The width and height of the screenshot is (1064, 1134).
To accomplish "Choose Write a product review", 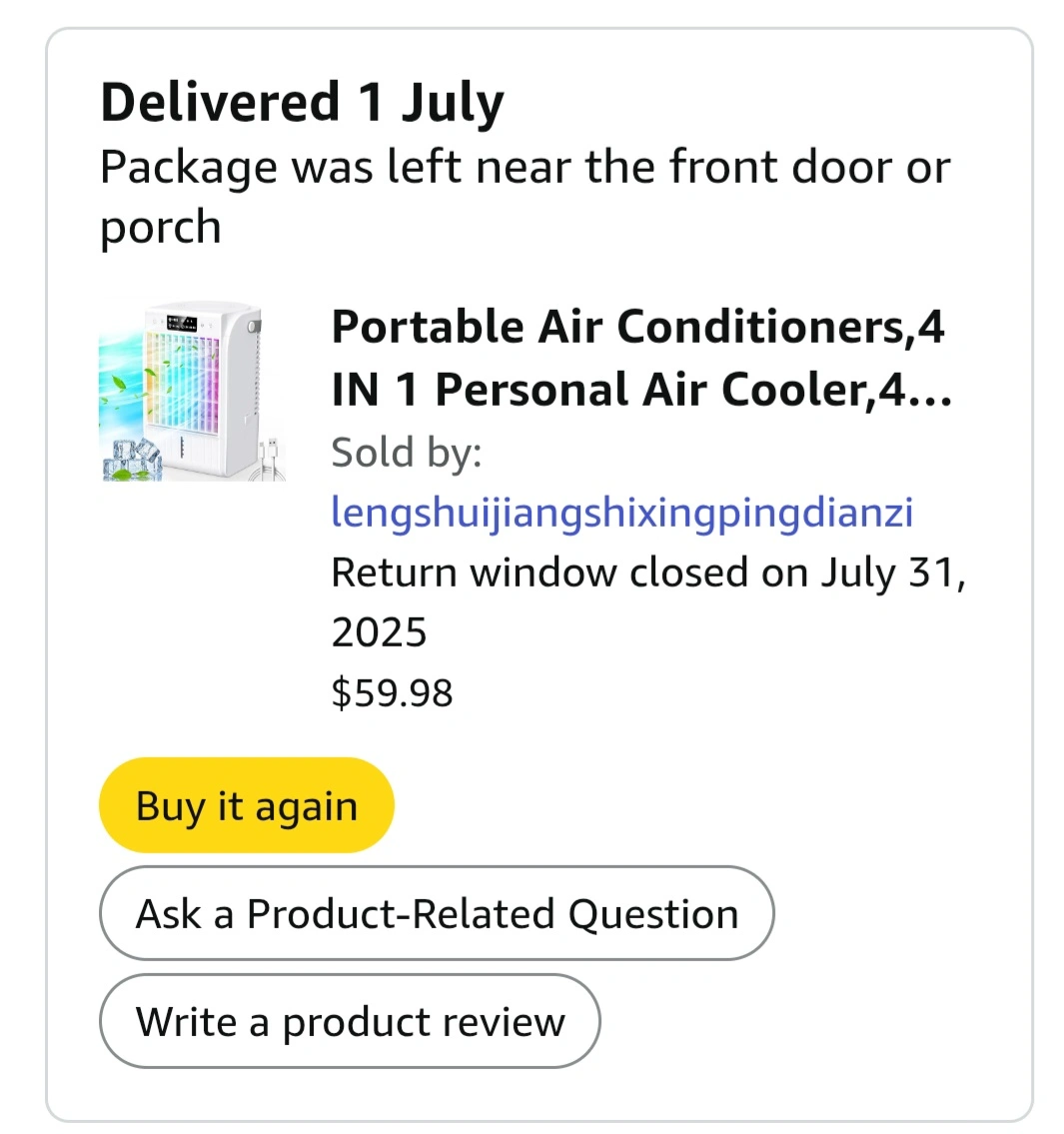I will pyautogui.click(x=350, y=1022).
